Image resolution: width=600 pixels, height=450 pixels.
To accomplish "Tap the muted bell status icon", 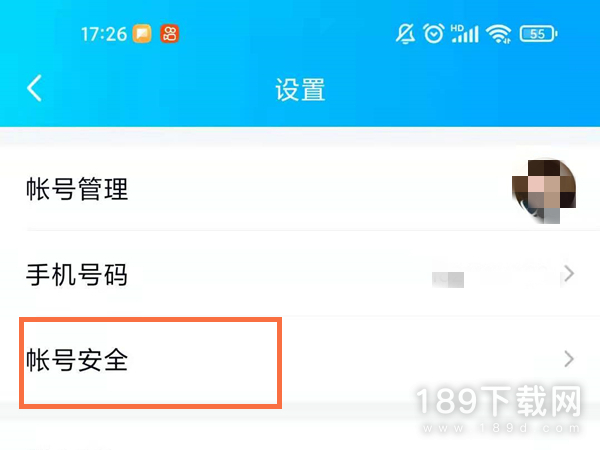I will 405,34.
